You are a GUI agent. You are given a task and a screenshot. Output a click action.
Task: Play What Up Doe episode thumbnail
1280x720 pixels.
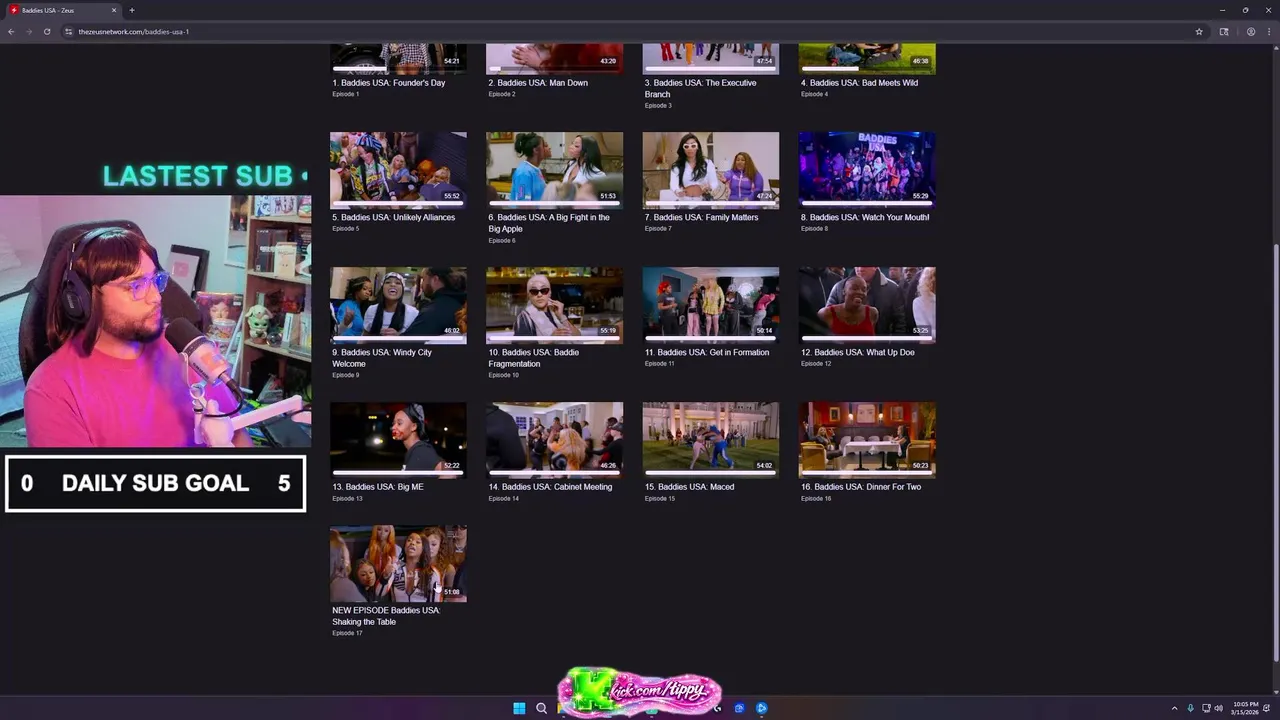(867, 305)
